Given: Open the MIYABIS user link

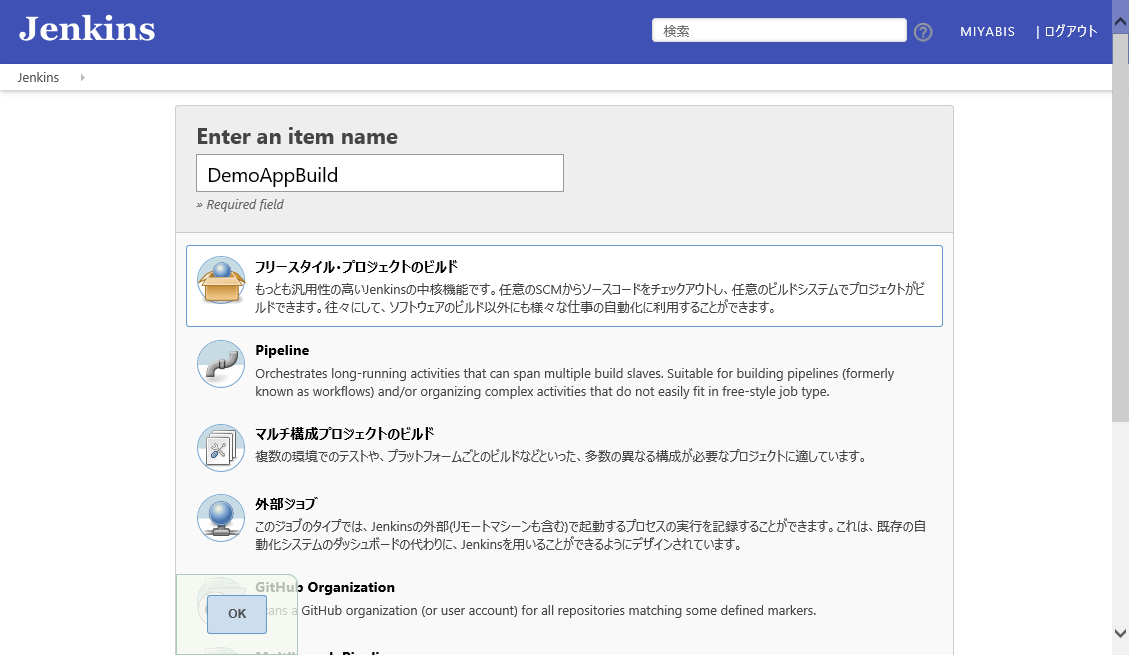Looking at the screenshot, I should [987, 32].
